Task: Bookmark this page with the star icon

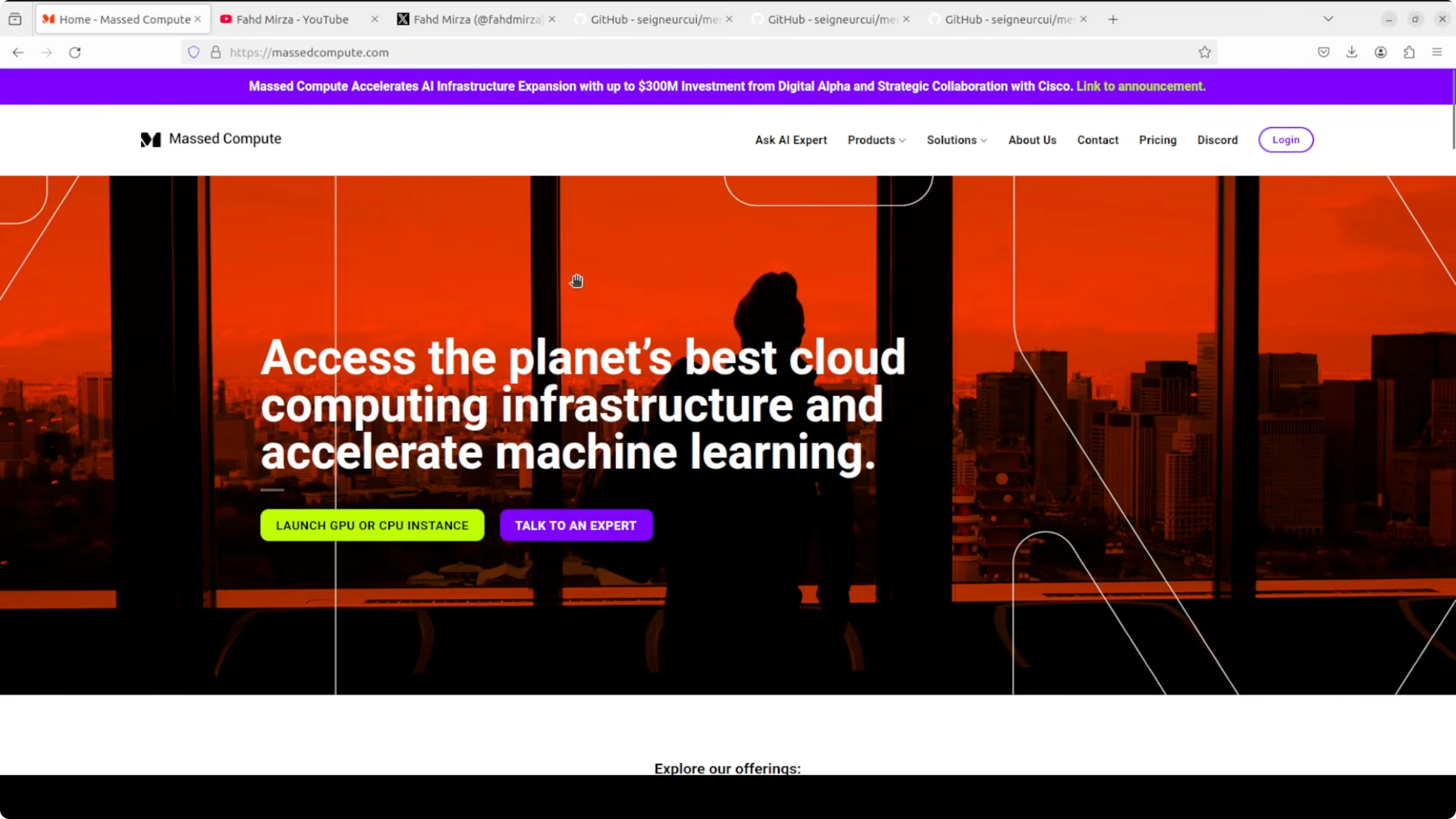Action: [x=1204, y=53]
